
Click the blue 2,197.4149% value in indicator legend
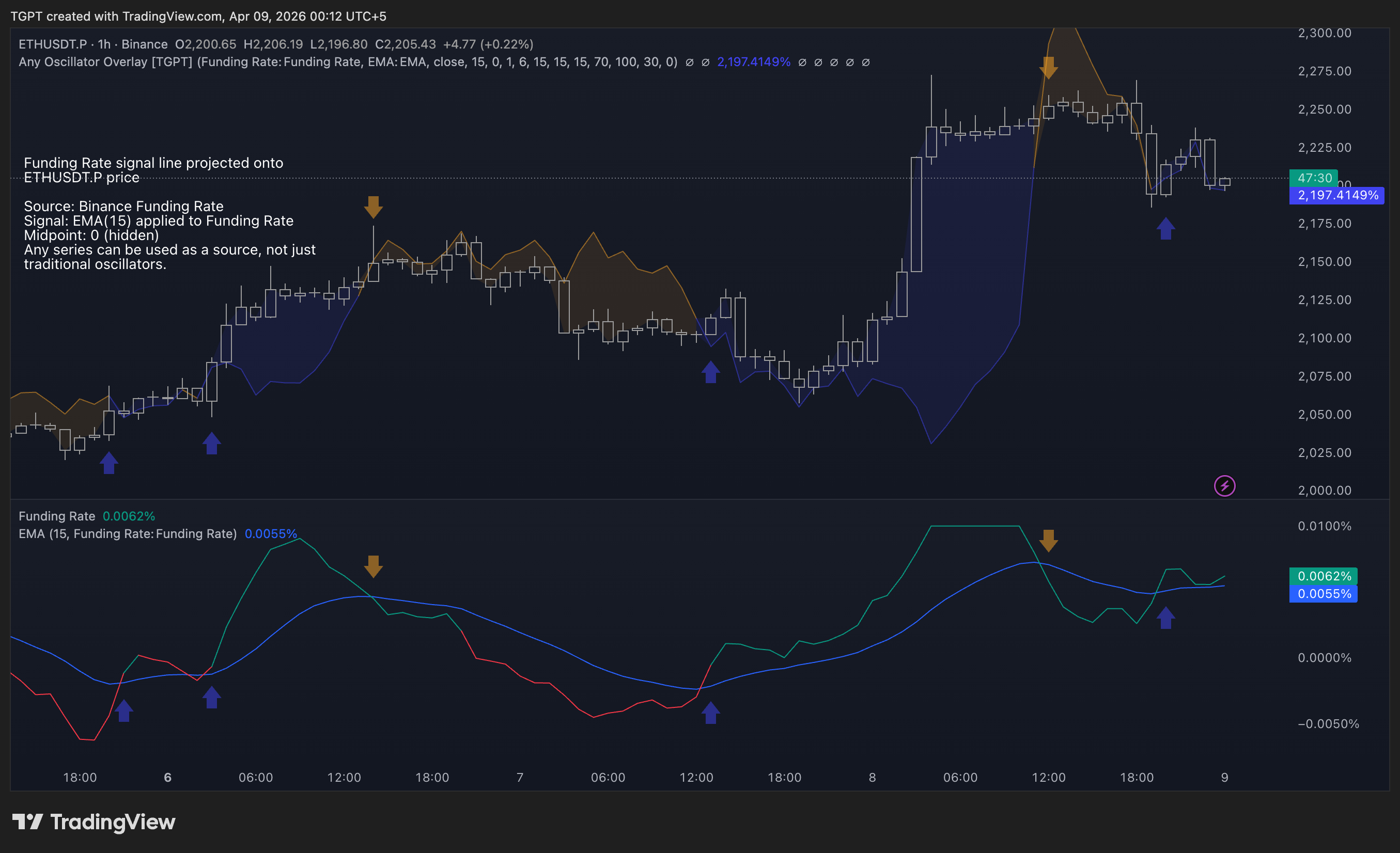tap(753, 62)
